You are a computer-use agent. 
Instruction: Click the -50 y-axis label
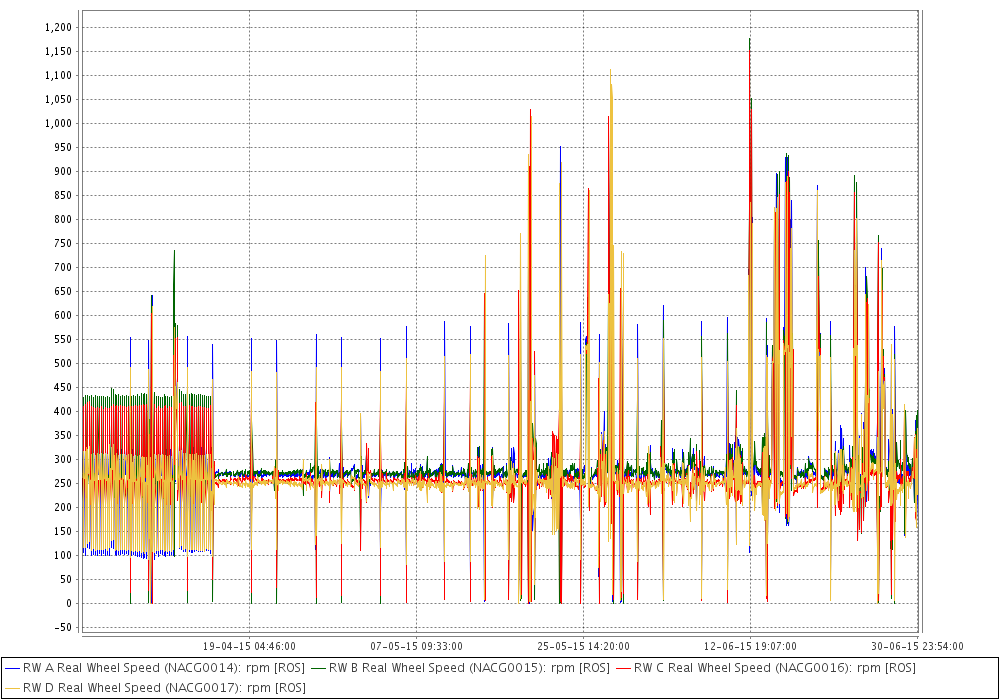(x=63, y=627)
